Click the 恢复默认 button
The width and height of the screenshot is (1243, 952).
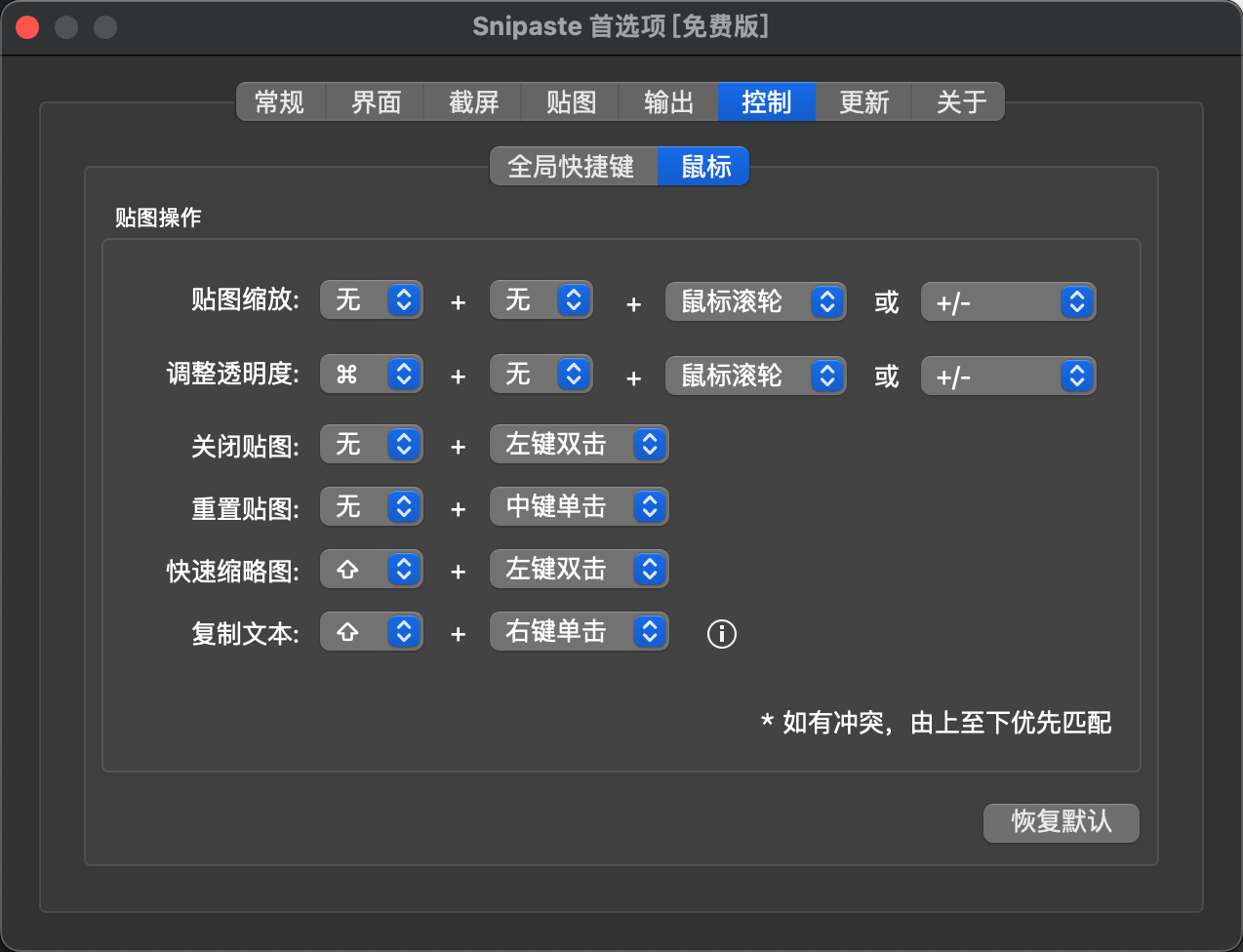point(1062,822)
